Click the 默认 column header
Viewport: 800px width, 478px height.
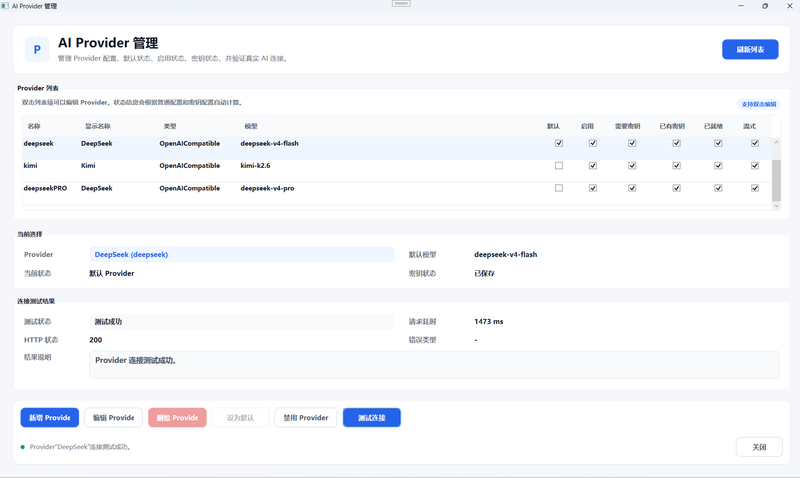point(553,126)
